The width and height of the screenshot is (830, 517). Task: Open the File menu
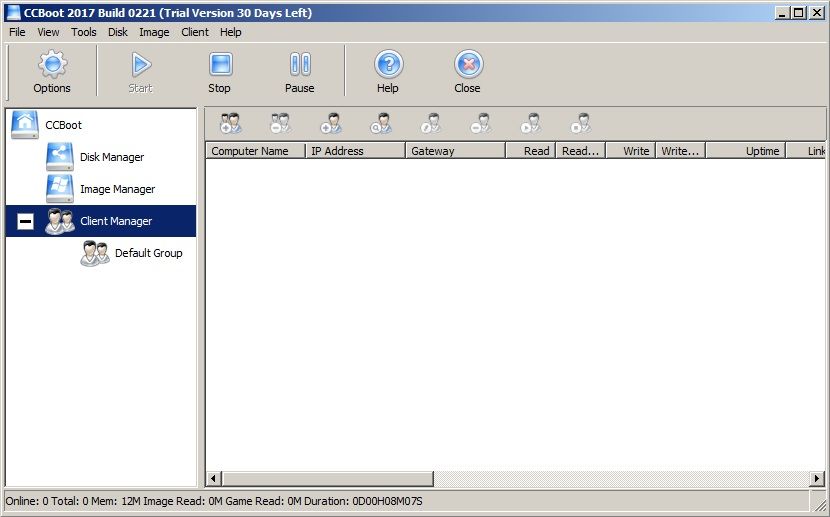coord(17,32)
